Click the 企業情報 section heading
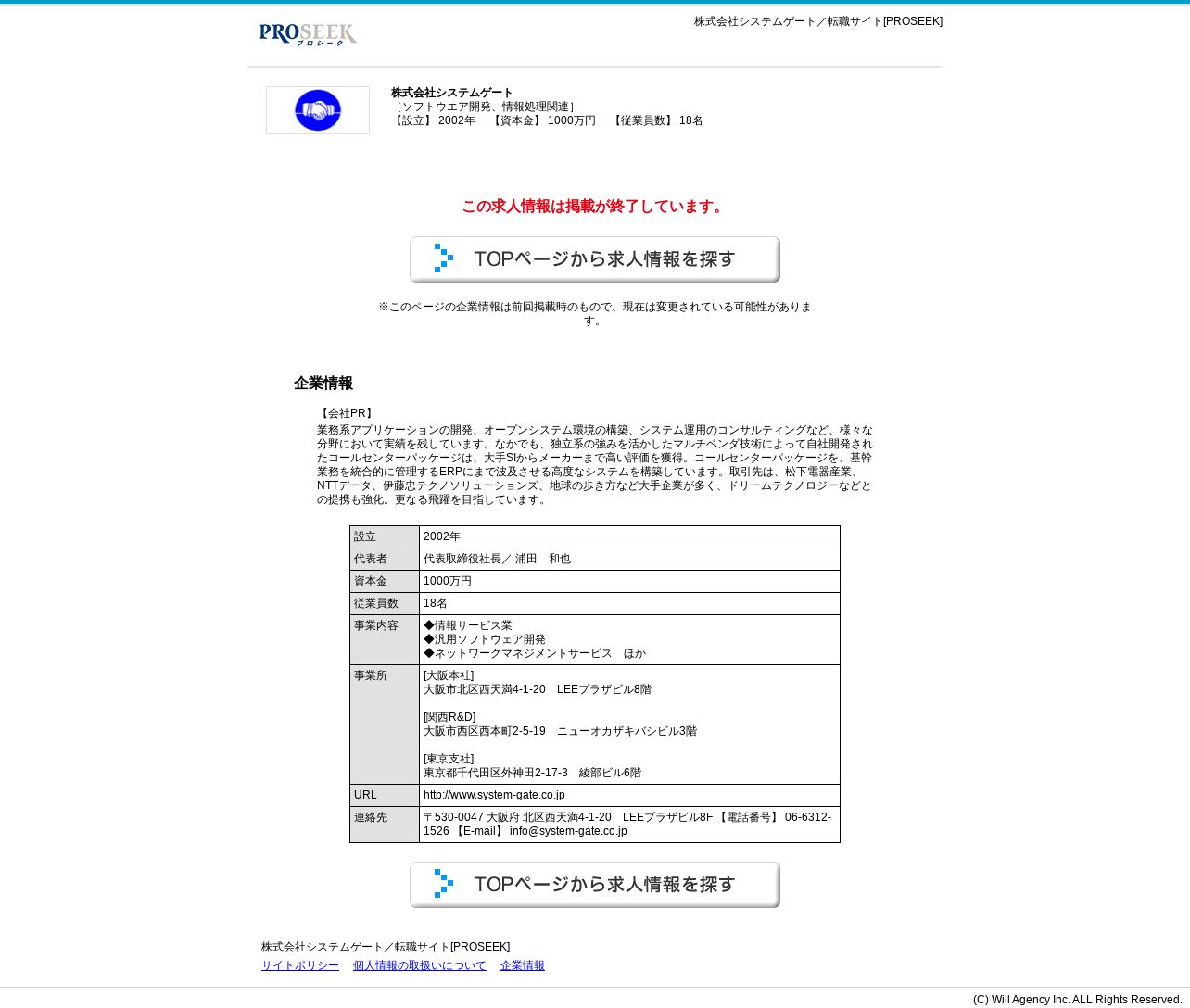The image size is (1190, 1008). tap(323, 384)
